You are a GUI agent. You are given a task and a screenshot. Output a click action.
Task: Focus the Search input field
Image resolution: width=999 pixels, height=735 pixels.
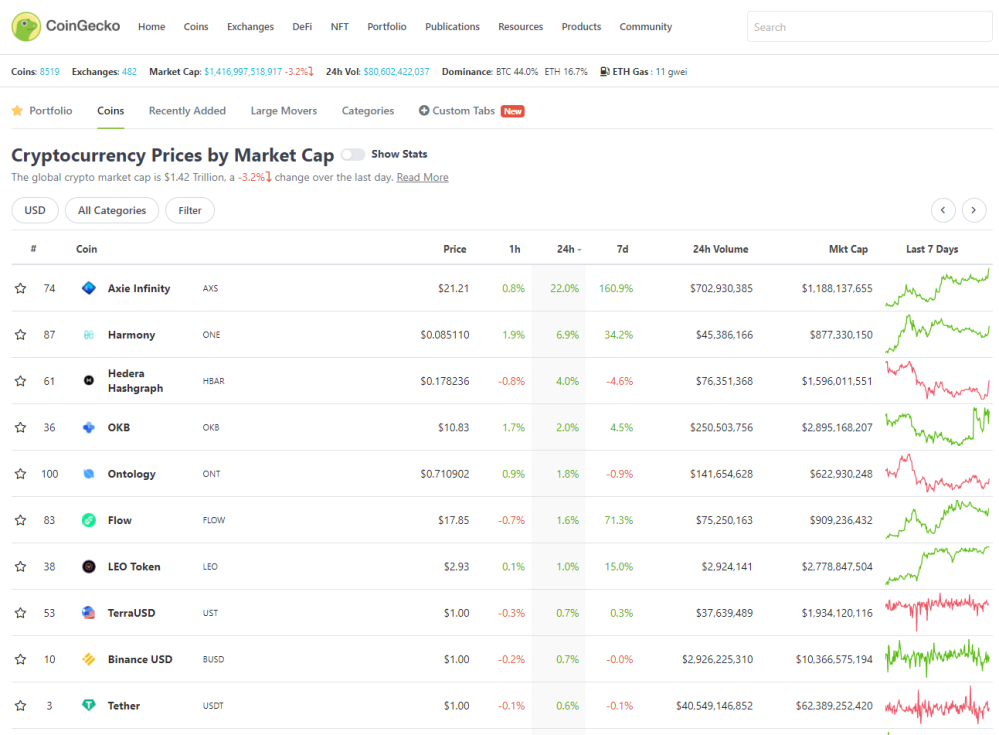point(869,27)
